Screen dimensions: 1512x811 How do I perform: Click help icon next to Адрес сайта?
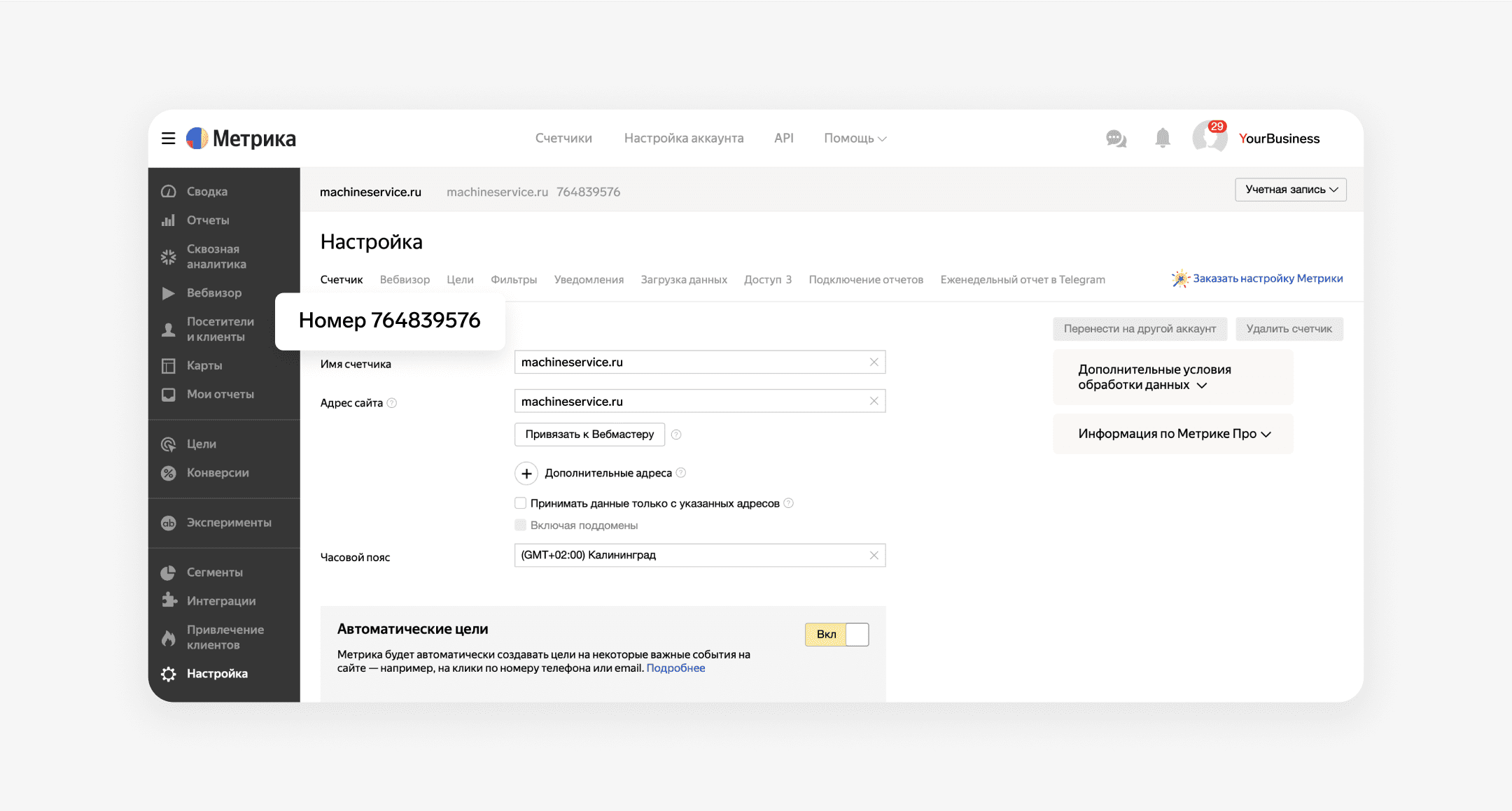(x=392, y=403)
